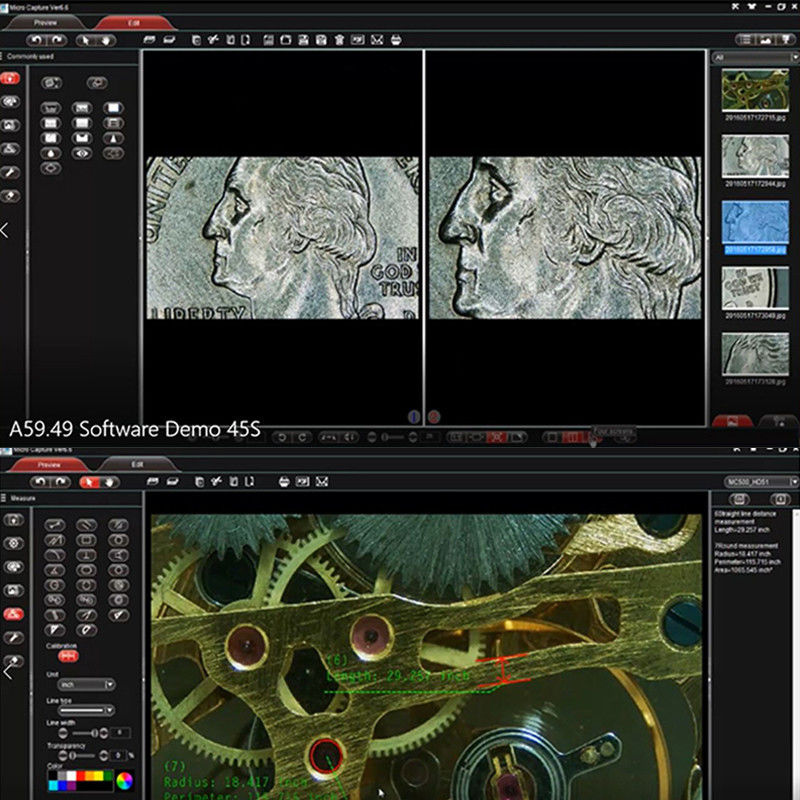Viewport: 800px width, 800px height.
Task: Enable pointer mode in top window toolbar
Action: [85, 40]
